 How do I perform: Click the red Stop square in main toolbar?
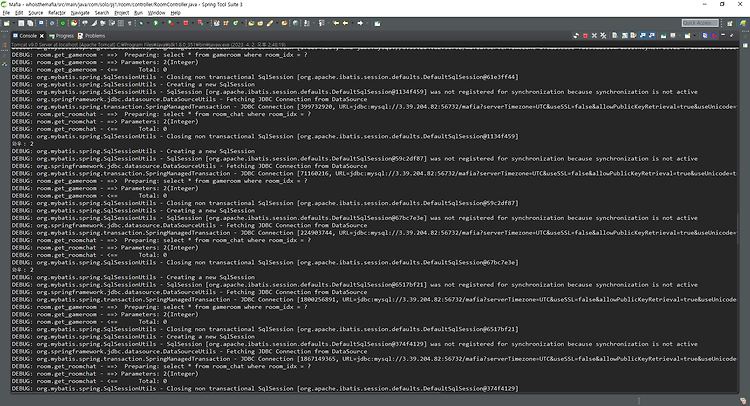pos(186,23)
